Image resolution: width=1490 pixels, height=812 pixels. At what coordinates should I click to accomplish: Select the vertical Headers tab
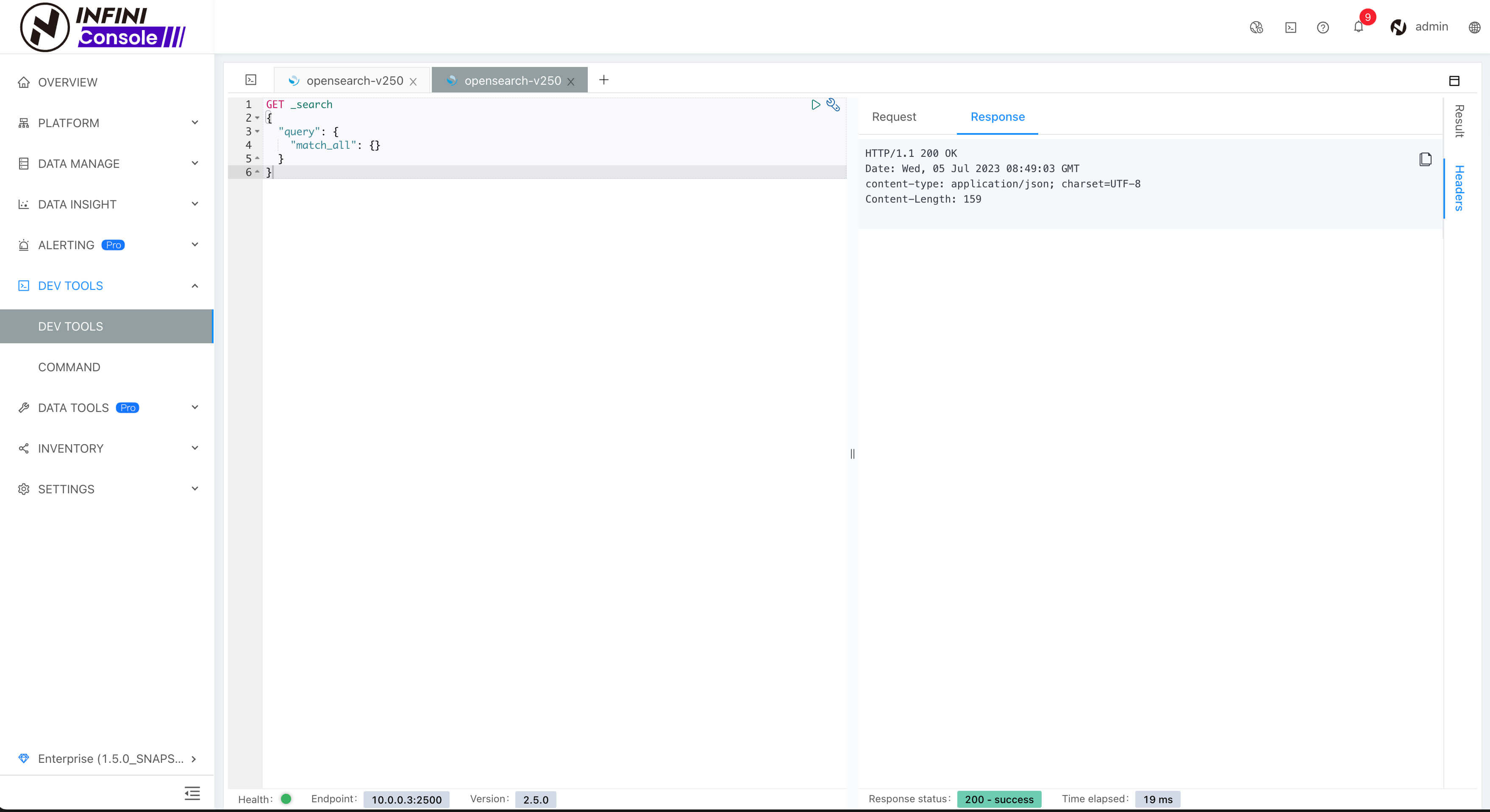(1459, 188)
